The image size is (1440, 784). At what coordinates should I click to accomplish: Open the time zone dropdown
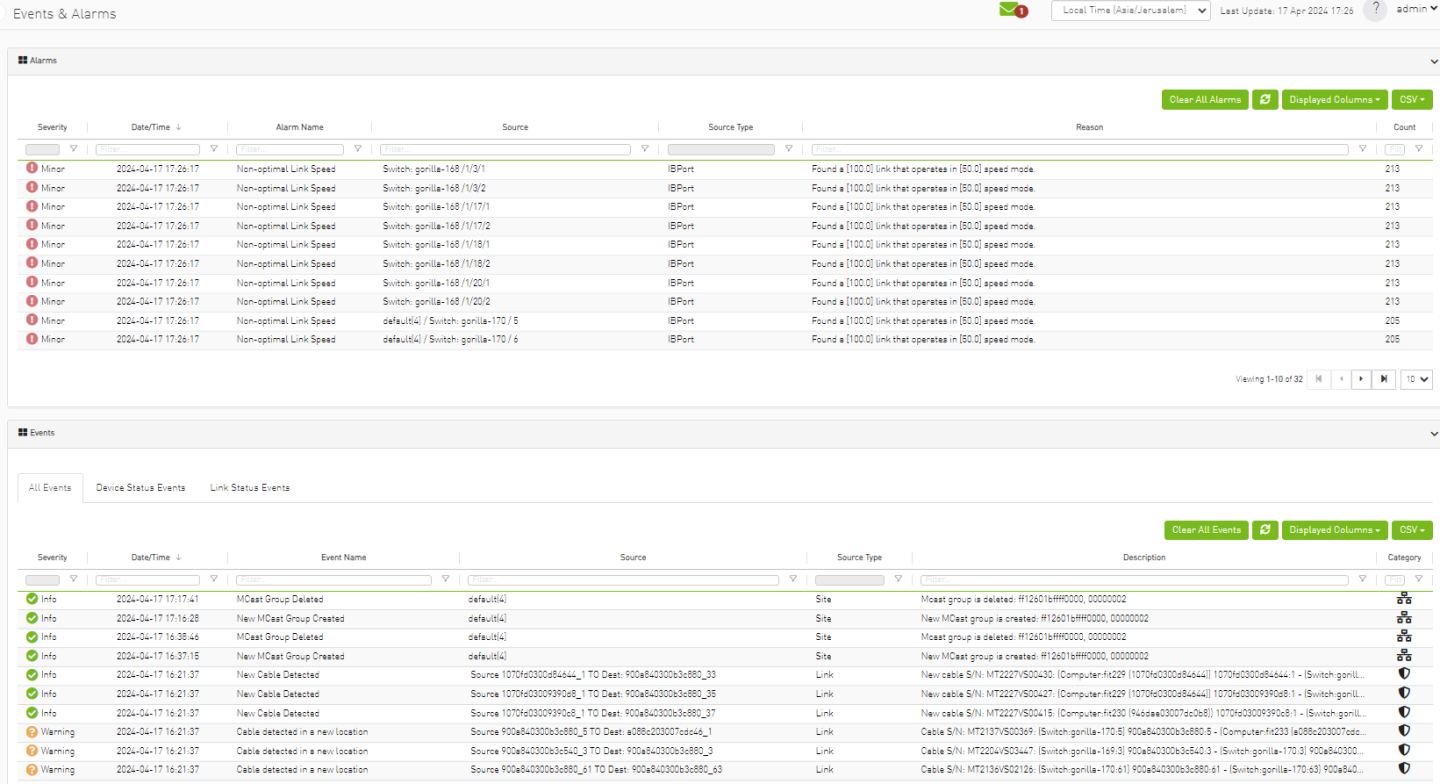click(1130, 10)
